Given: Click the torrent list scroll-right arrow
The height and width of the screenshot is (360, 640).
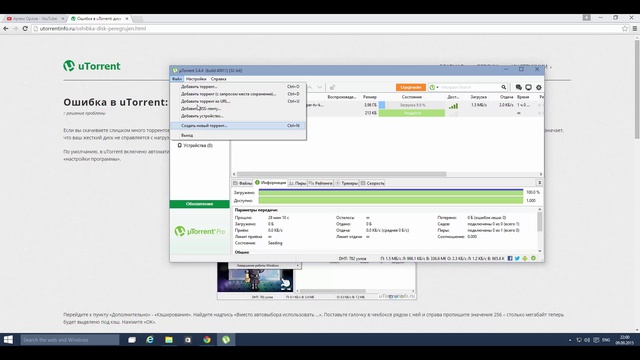Looking at the screenshot, I should (x=541, y=174).
